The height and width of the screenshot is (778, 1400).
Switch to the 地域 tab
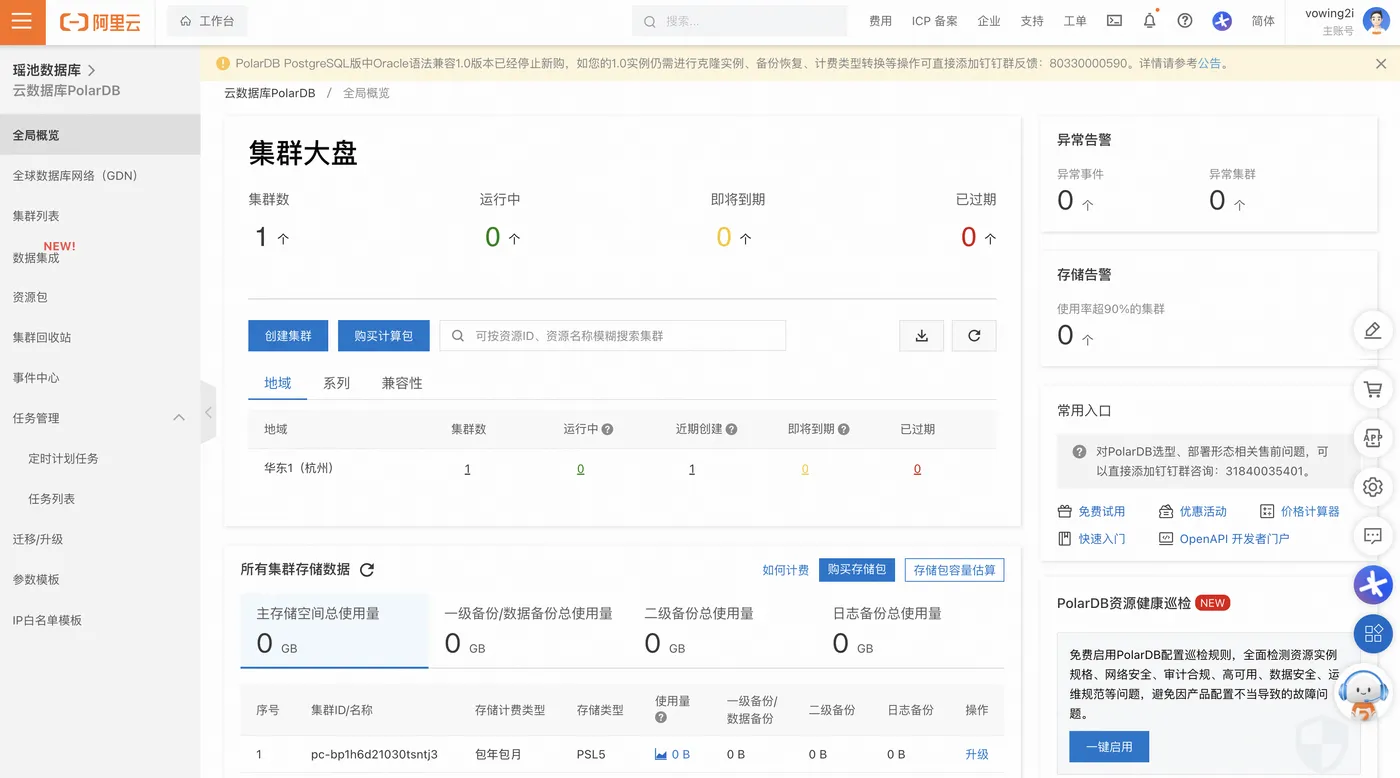277,383
